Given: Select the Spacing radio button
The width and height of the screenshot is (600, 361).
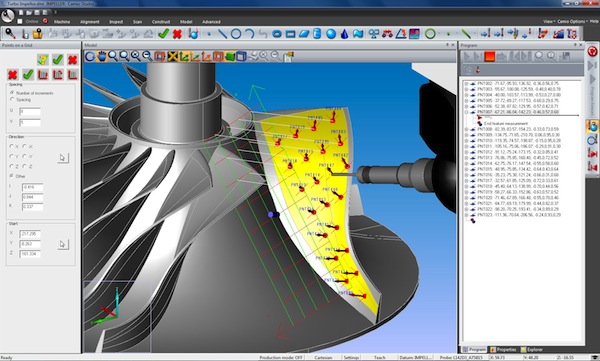Looking at the screenshot, I should point(12,99).
